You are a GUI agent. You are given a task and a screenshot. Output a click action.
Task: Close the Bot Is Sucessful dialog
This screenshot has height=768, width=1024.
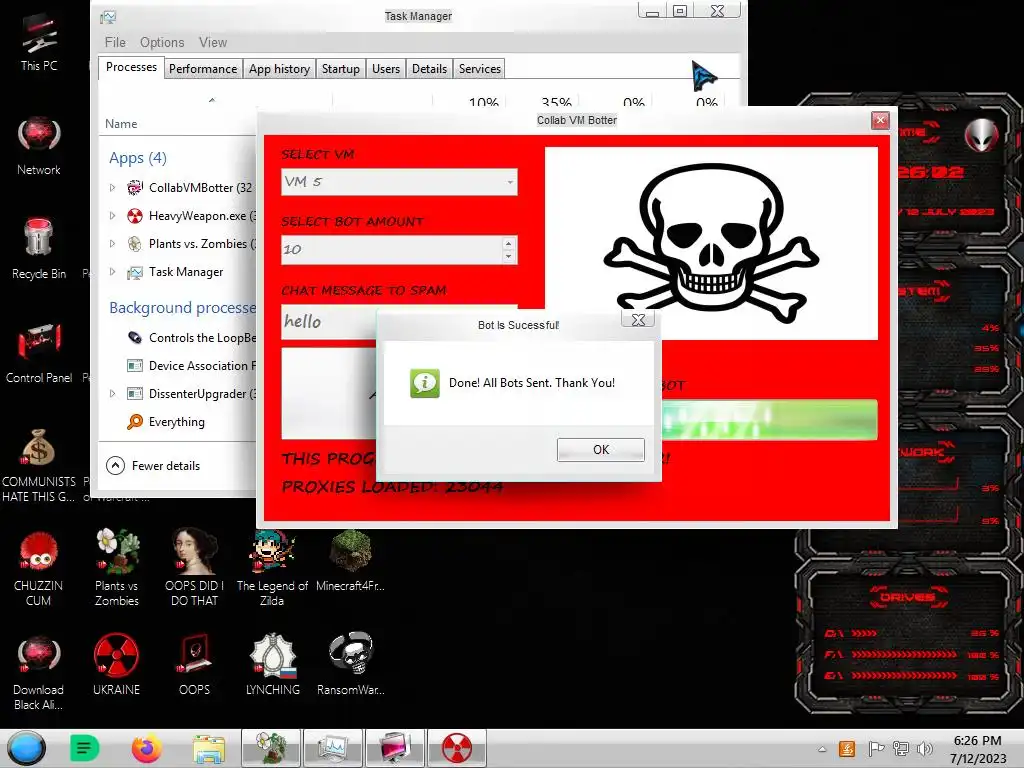pyautogui.click(x=638, y=319)
